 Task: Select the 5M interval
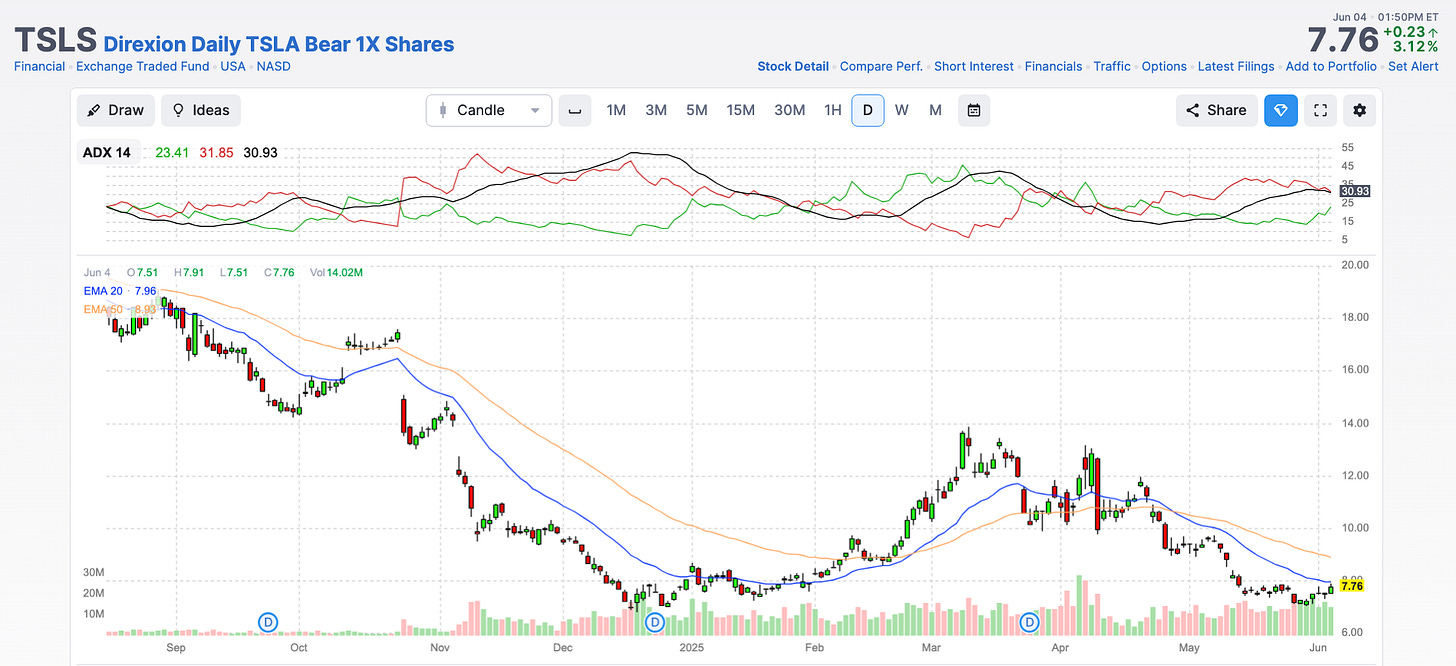pos(697,110)
